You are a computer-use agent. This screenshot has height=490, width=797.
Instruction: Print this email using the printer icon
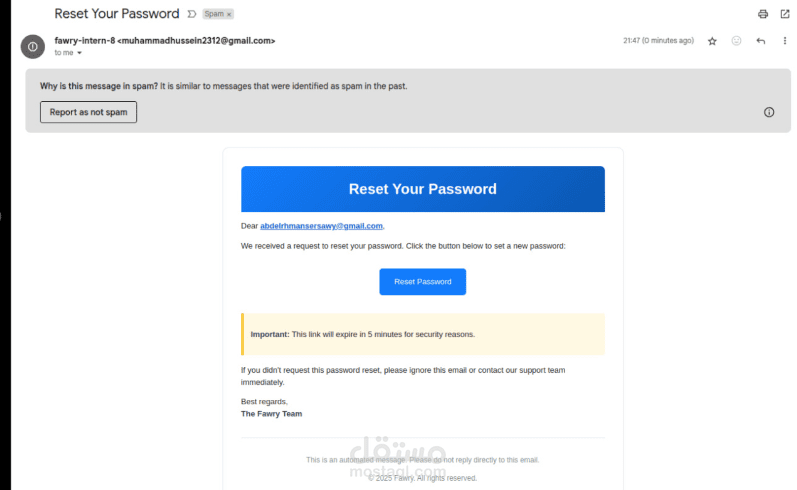click(x=763, y=14)
